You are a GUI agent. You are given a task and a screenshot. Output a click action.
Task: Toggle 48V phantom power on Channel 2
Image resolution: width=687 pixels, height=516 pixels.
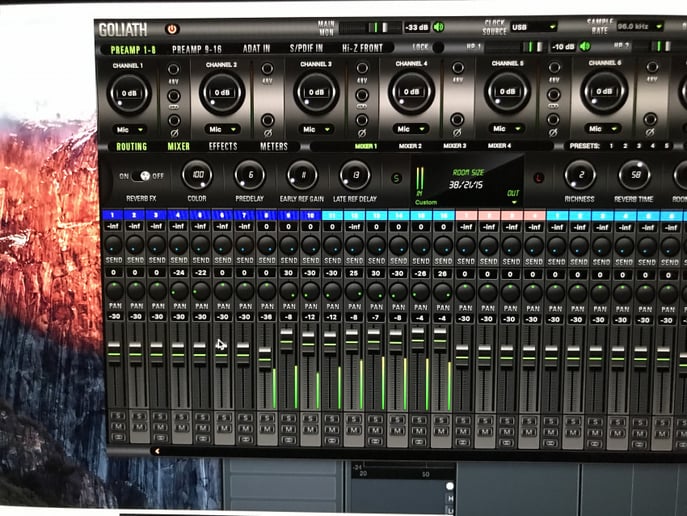tap(267, 68)
